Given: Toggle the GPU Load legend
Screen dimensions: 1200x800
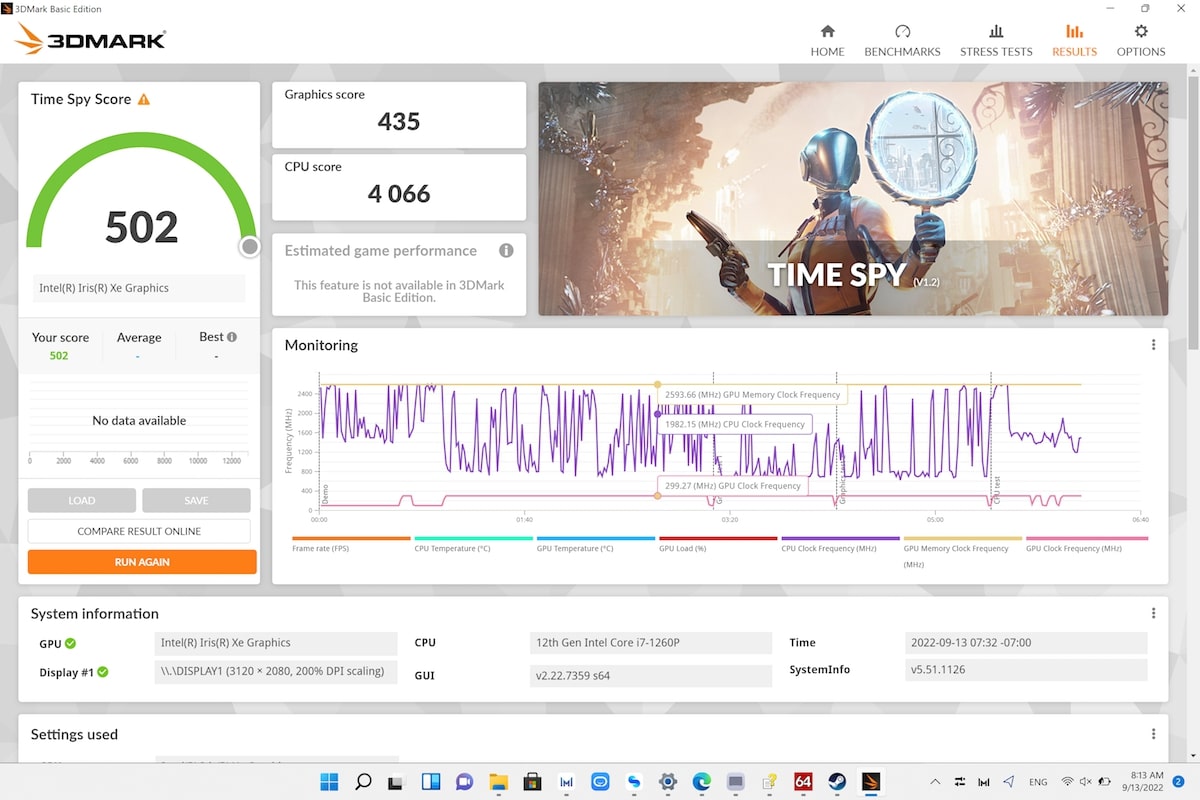Looking at the screenshot, I should (x=717, y=544).
